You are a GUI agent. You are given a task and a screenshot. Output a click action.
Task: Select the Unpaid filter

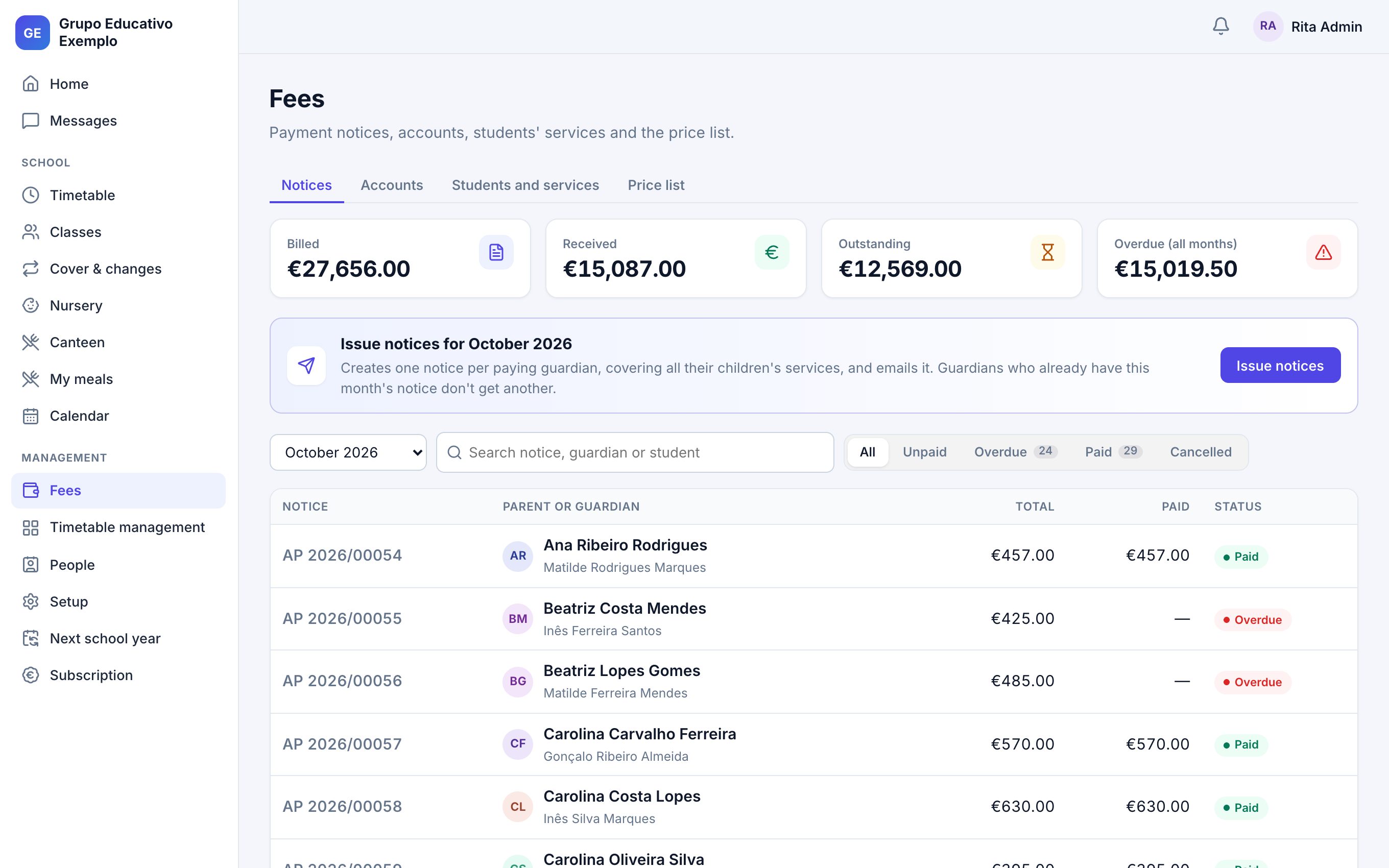tap(925, 452)
